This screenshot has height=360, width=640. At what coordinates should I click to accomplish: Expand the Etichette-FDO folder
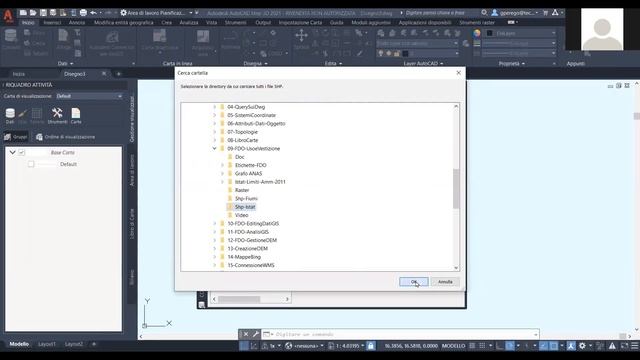[222, 165]
